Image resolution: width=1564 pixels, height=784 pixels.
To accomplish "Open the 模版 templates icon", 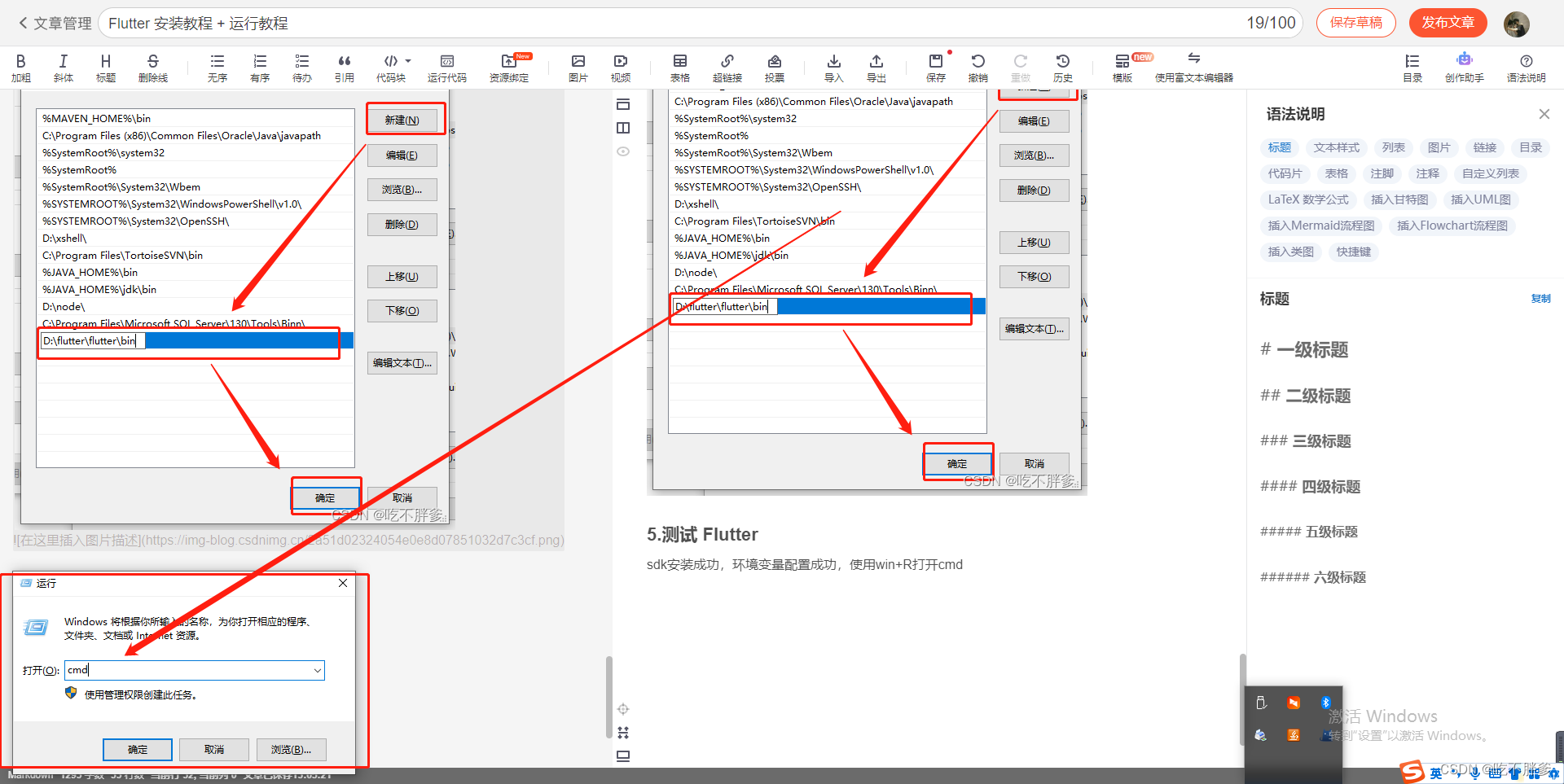I will [x=1122, y=68].
